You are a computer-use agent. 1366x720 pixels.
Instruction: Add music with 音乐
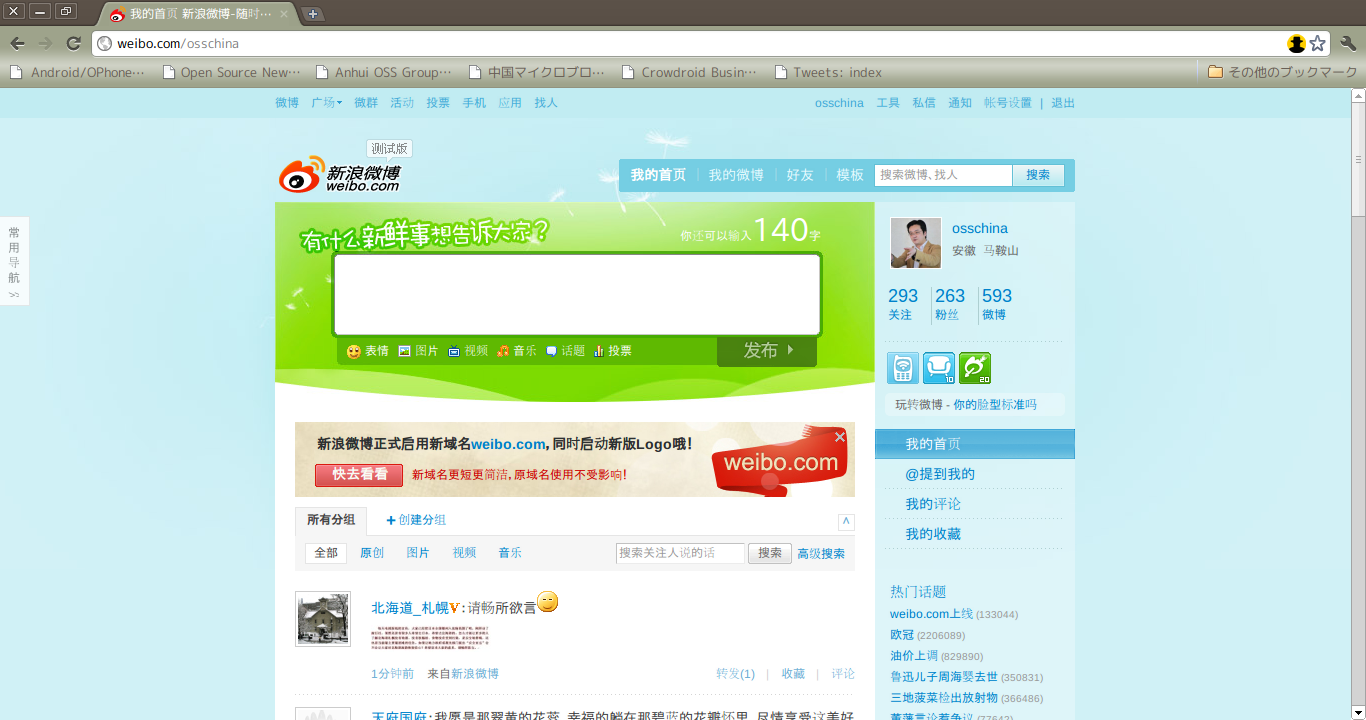(517, 351)
